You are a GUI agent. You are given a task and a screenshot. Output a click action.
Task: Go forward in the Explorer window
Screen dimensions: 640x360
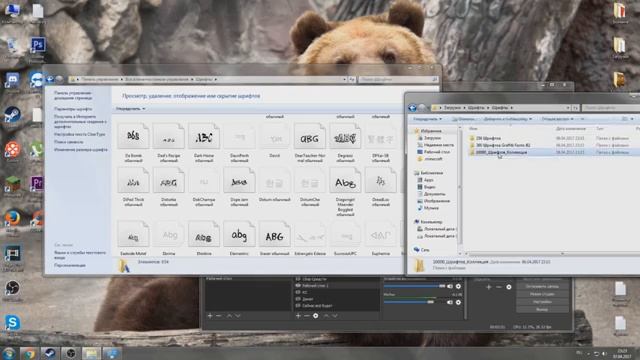pos(422,108)
